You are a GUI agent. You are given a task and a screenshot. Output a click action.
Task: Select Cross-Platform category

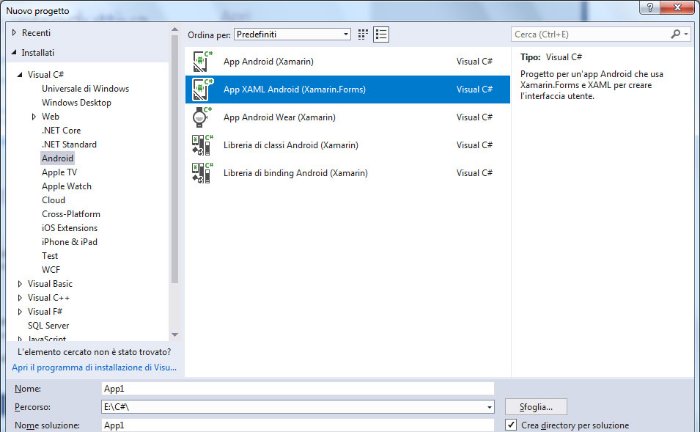pos(71,214)
